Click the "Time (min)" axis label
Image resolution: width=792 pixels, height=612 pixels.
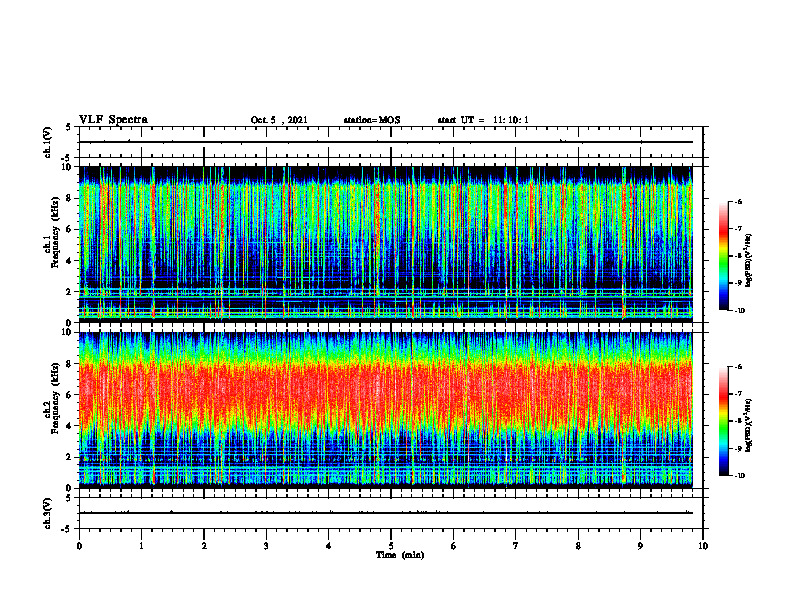400,555
